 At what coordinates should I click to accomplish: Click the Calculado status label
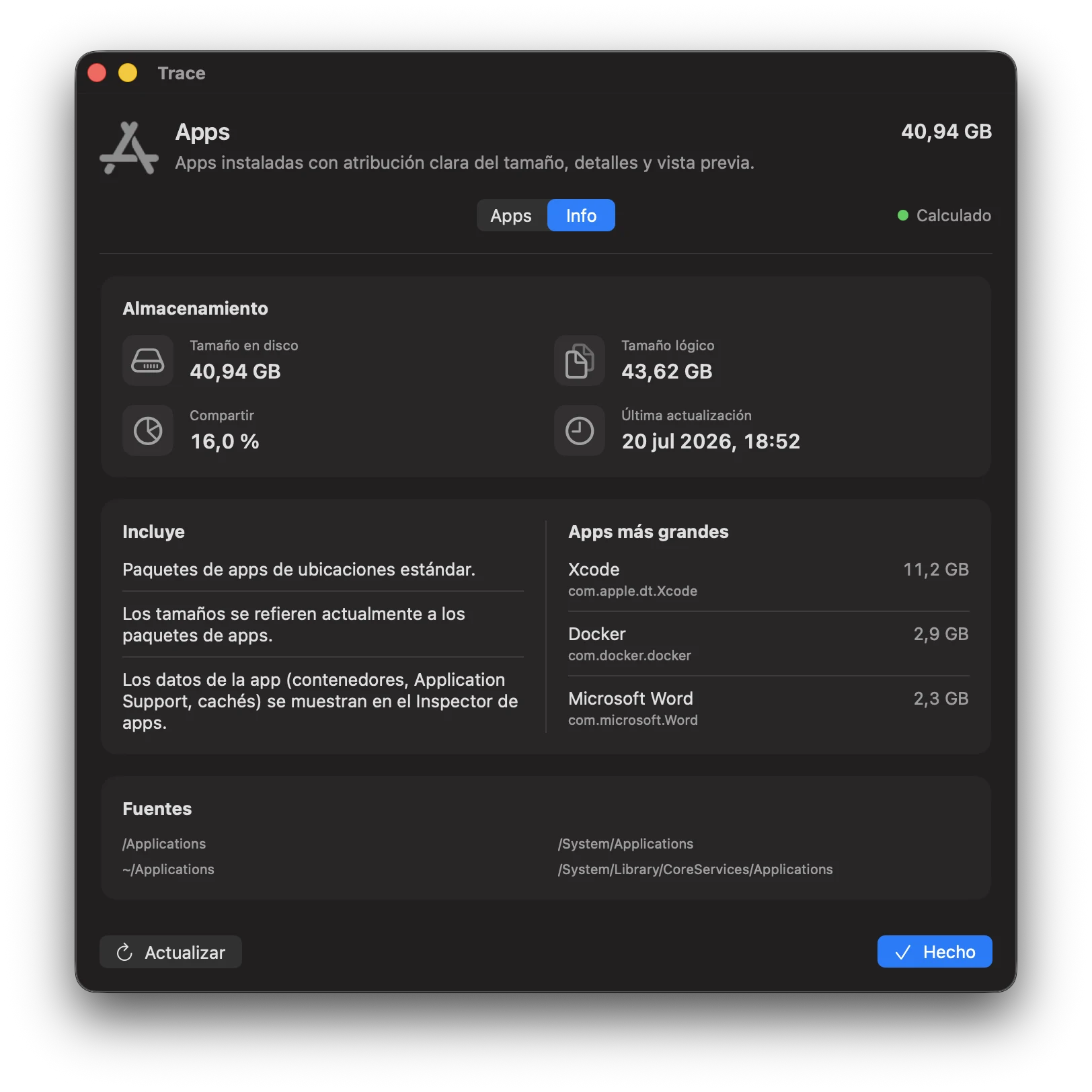coord(953,215)
